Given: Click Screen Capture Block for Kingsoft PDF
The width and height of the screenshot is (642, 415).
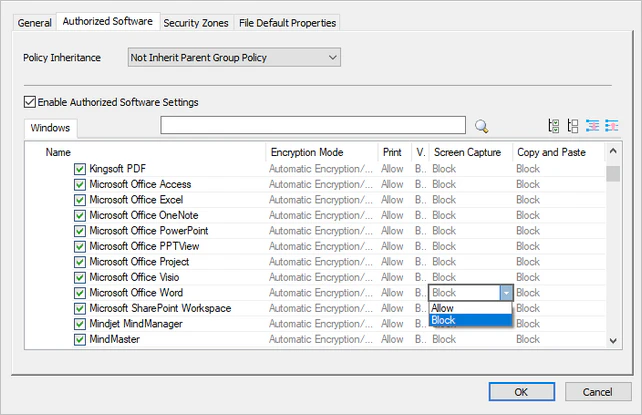Looking at the screenshot, I should click(x=444, y=169).
